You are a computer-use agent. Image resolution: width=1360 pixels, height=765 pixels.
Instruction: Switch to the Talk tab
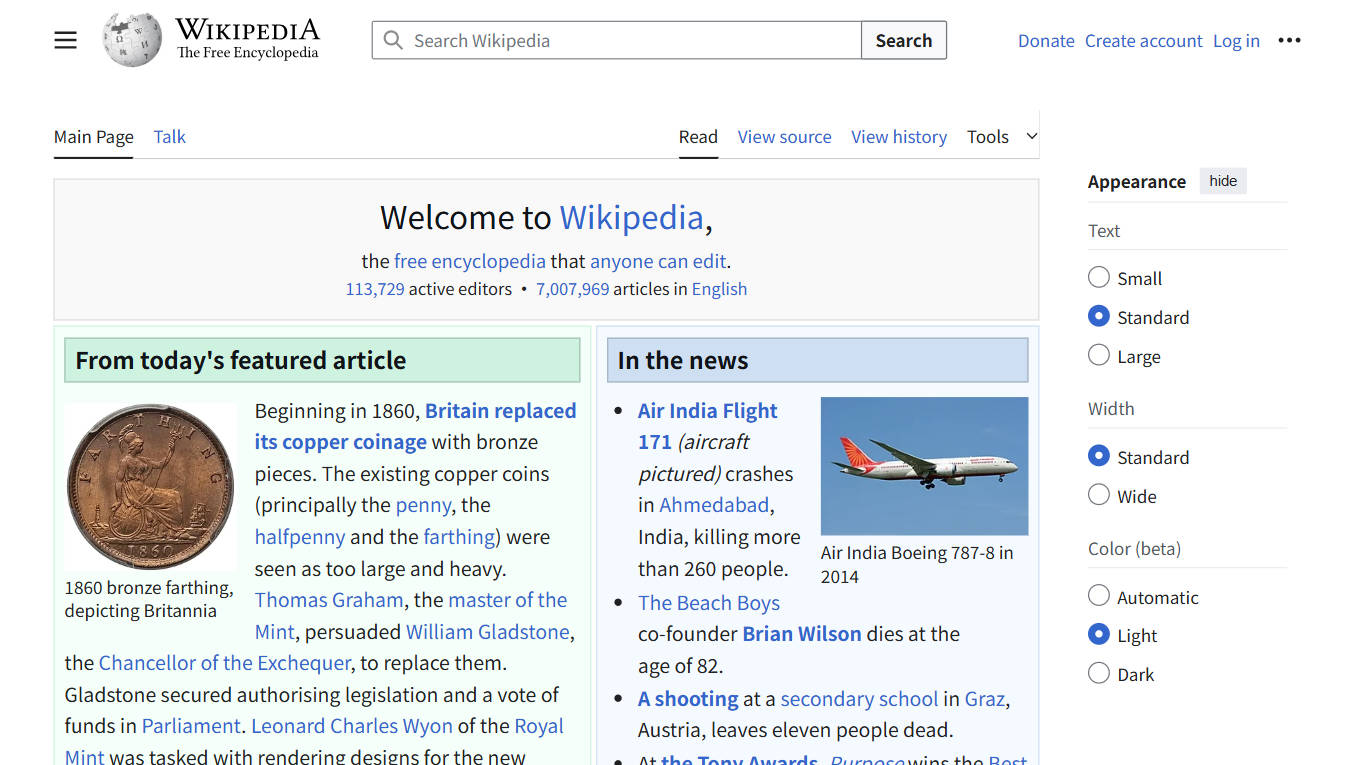click(168, 136)
